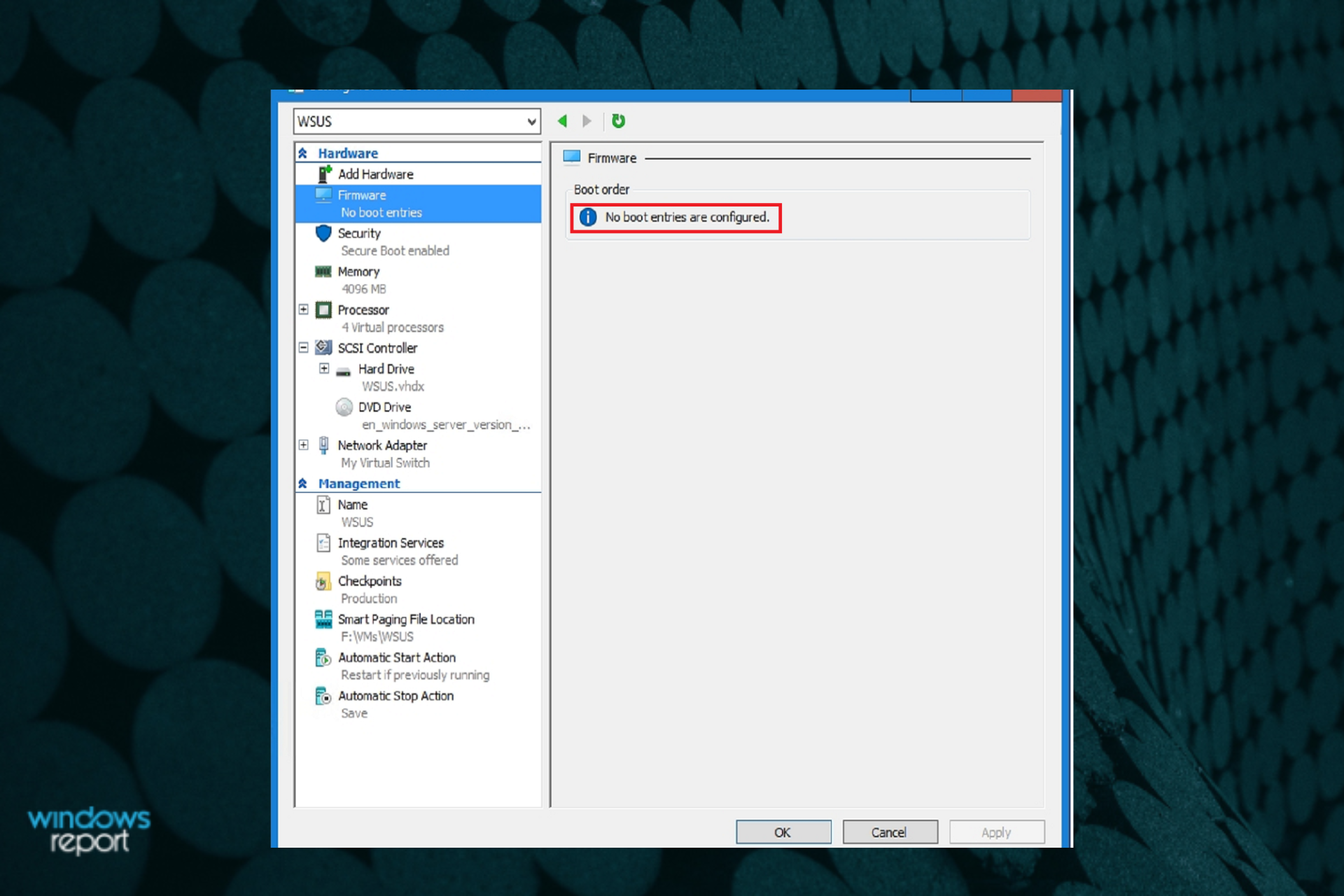Expand the Processor node

click(304, 309)
